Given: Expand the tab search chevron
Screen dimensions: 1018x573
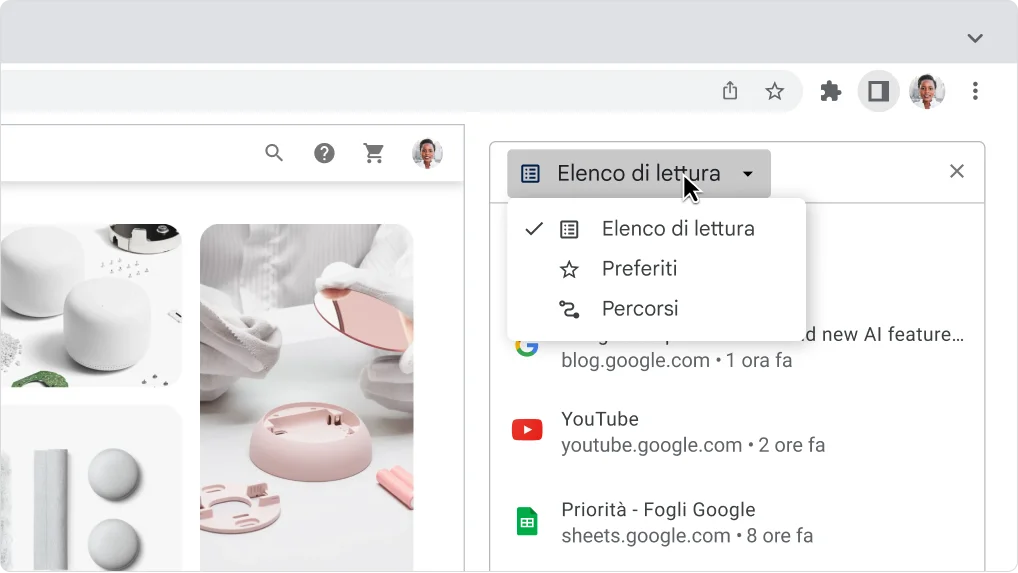Looking at the screenshot, I should 975,38.
